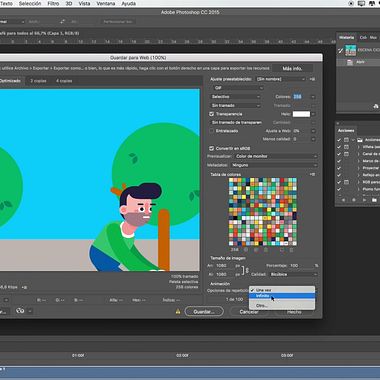Toggle the Convertir en sRGB checkbox
Viewport: 380px width, 380px height.
pyautogui.click(x=211, y=148)
